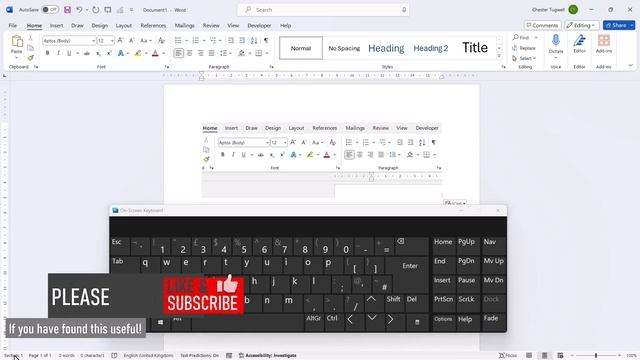The height and width of the screenshot is (360, 640).
Task: Undo the last action
Action: click(79, 9)
